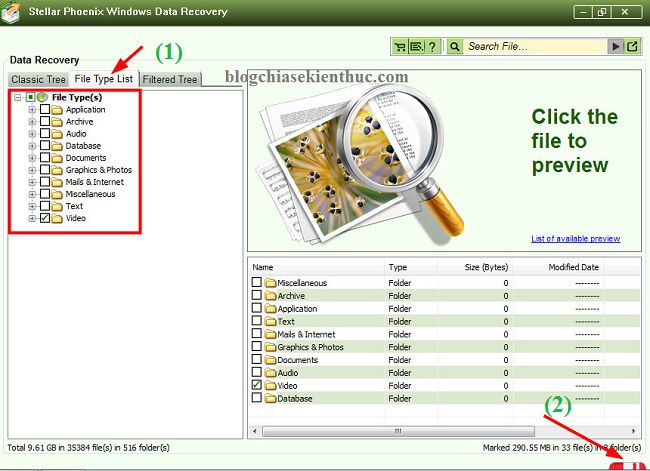Image resolution: width=650 pixels, height=471 pixels.
Task: Click the Miscellaneous label in the tree
Action: pyautogui.click(x=90, y=194)
